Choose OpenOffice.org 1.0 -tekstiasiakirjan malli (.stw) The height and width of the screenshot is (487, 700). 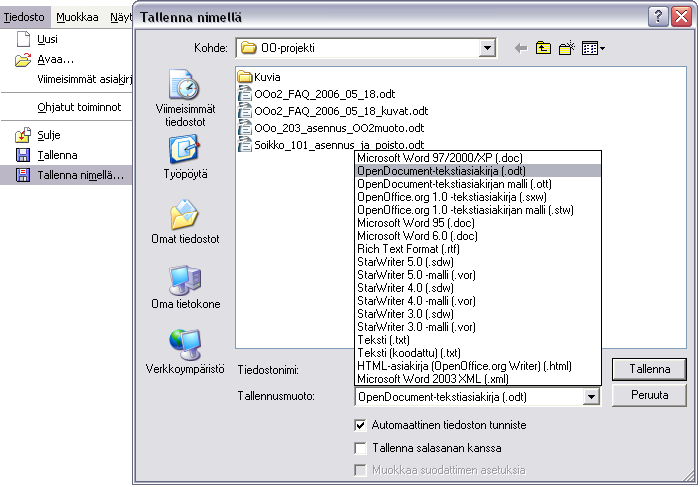pos(478,210)
